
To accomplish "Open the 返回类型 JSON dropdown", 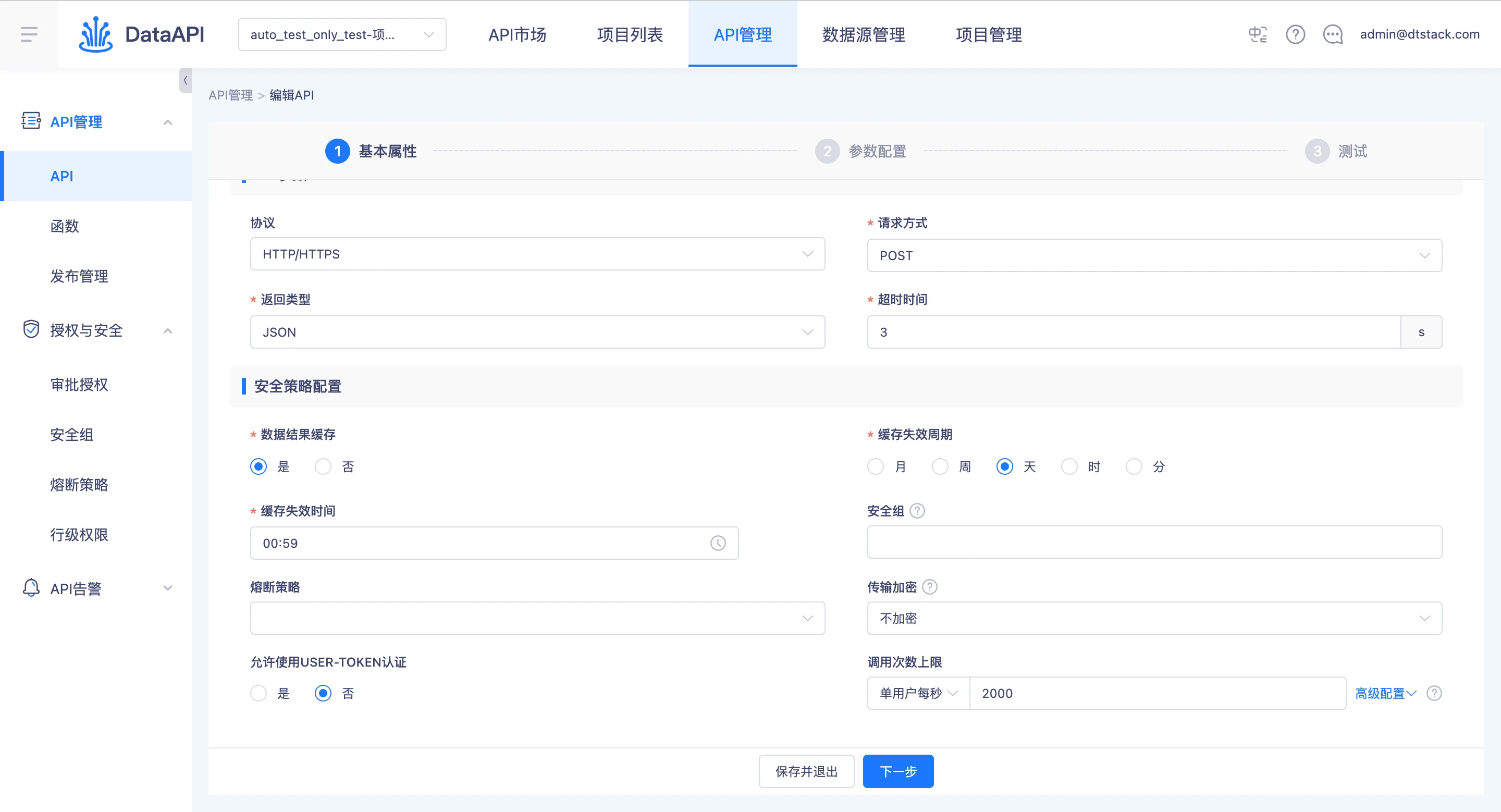I will click(x=537, y=332).
